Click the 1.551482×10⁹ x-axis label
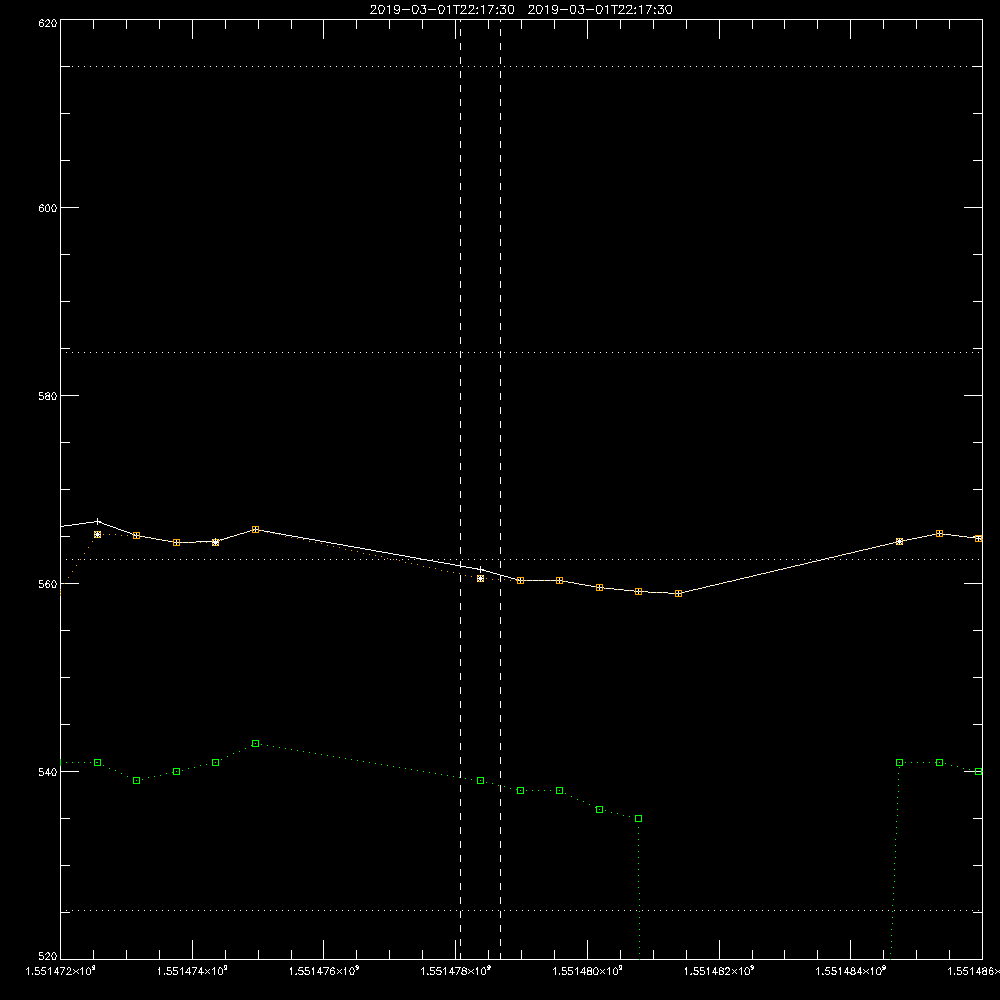This screenshot has width=1000, height=1000. pos(719,971)
